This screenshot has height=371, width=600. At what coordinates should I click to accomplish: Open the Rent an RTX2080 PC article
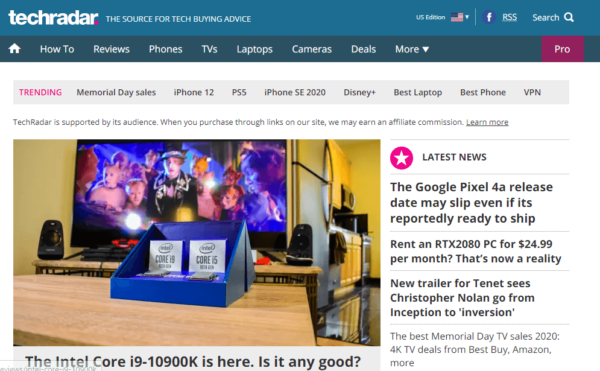click(x=476, y=251)
